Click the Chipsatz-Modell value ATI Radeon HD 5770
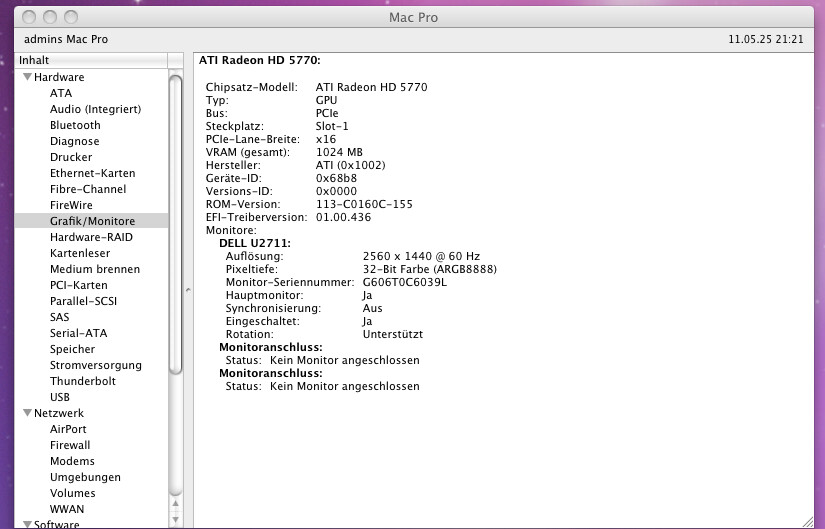Viewport: 825px width, 529px height. coord(371,87)
